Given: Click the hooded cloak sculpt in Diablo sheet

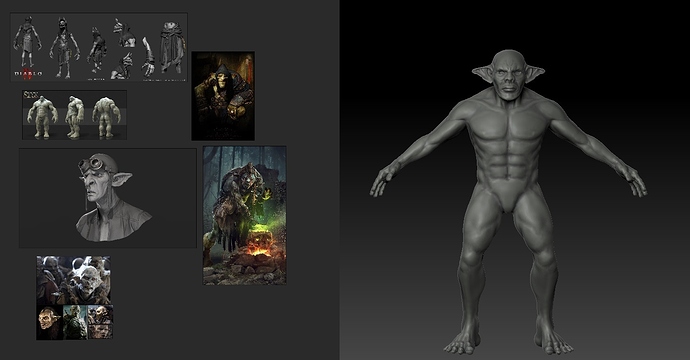Looking at the screenshot, I should pyautogui.click(x=172, y=48).
